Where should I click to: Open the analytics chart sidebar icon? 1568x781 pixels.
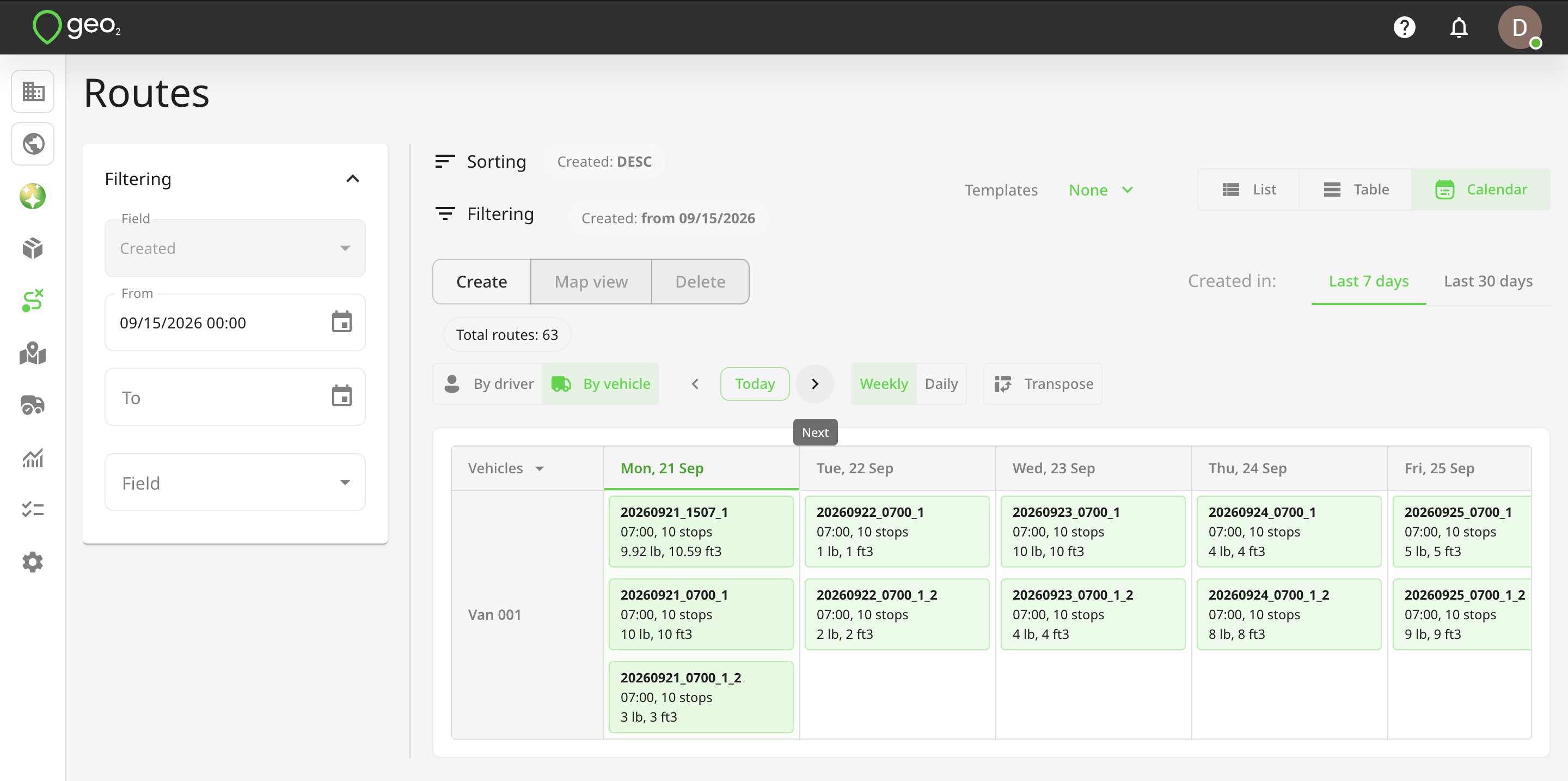click(33, 458)
